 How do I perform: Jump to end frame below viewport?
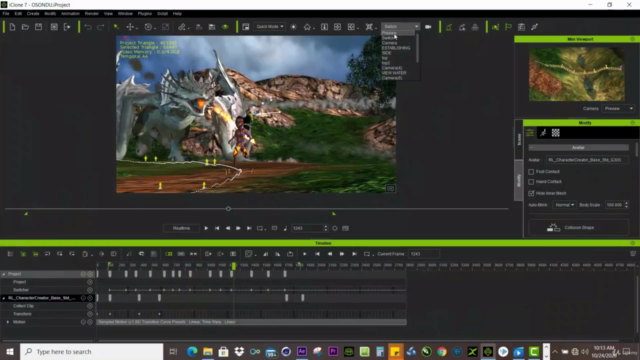pyautogui.click(x=249, y=228)
